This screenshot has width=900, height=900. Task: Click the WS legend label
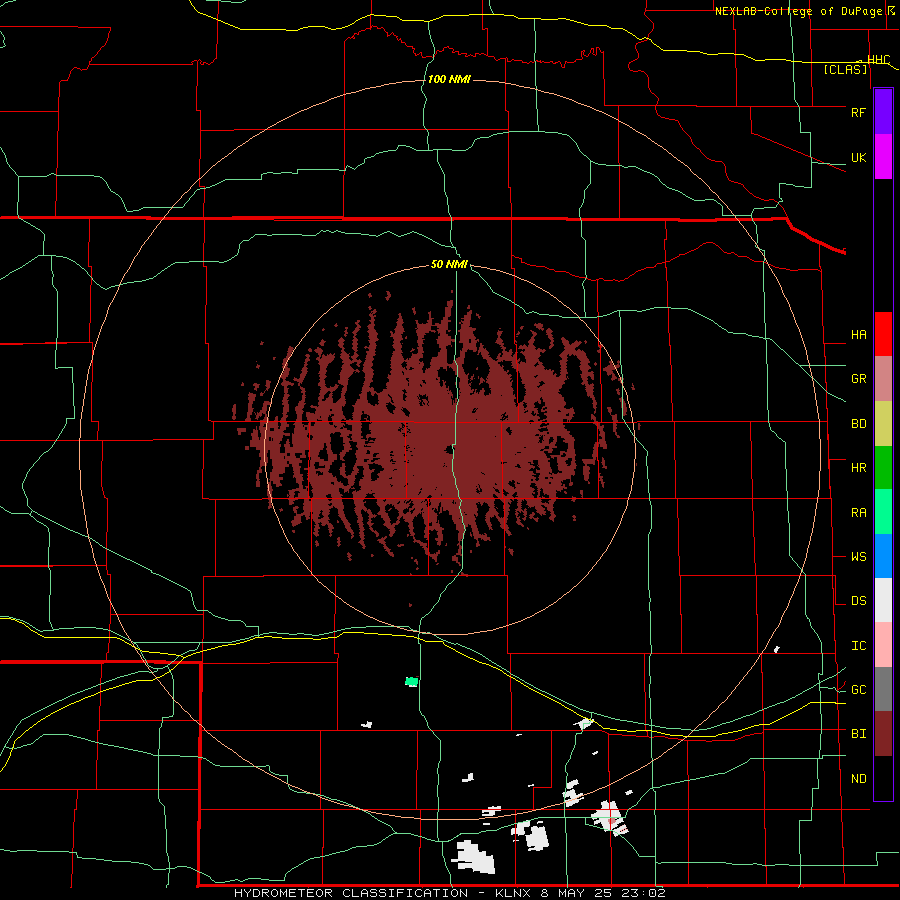858,557
